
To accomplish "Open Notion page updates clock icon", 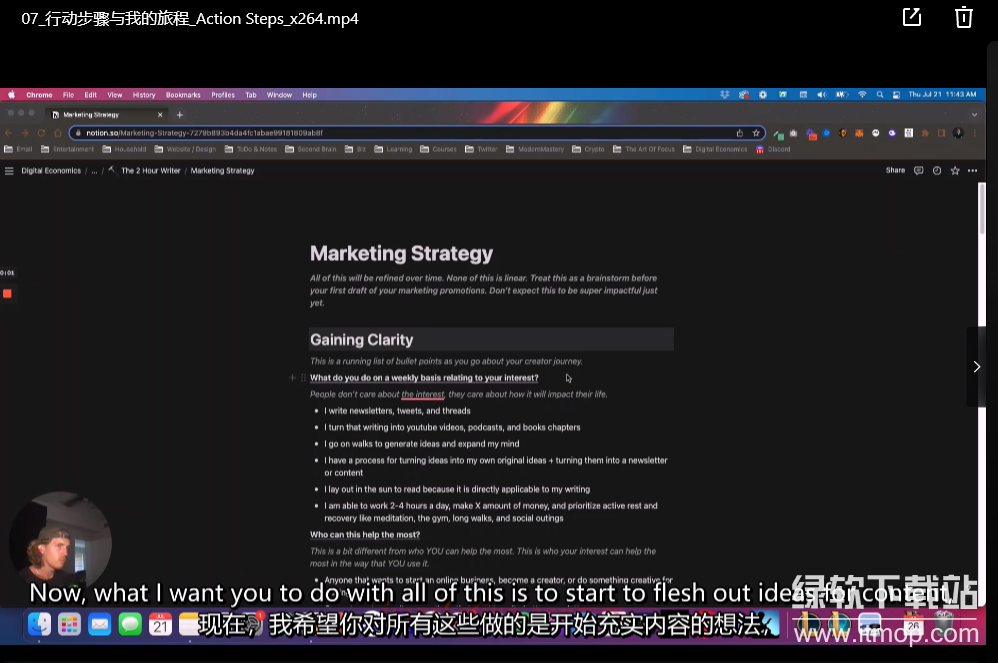I will click(x=937, y=171).
